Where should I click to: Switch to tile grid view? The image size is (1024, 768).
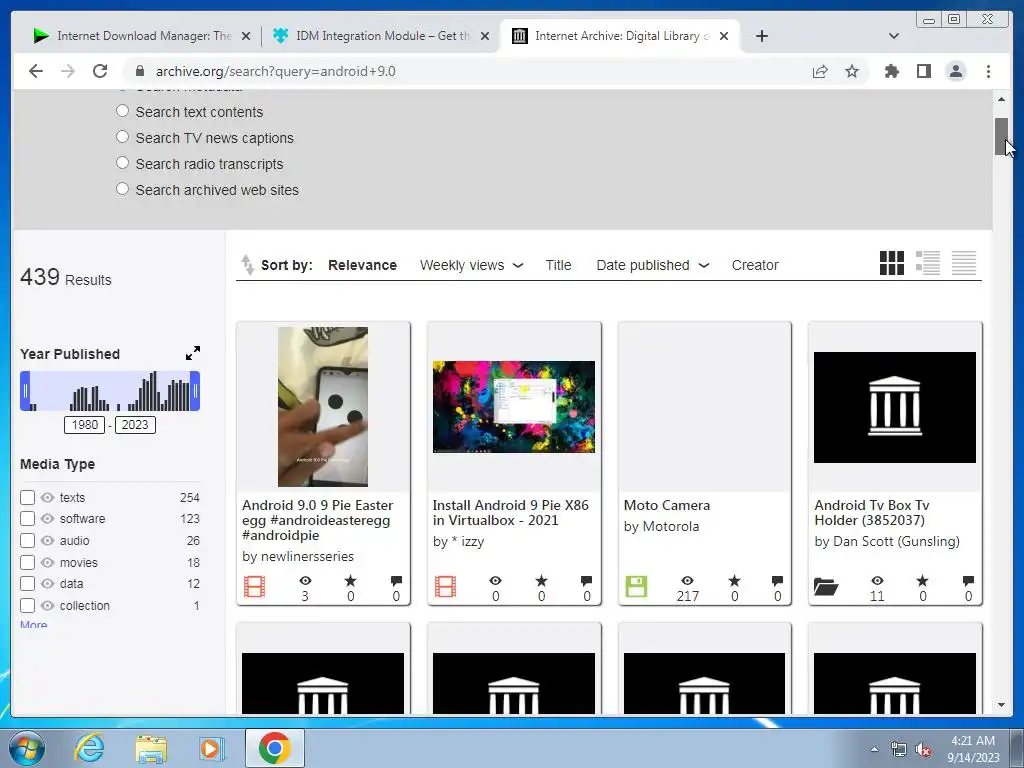point(891,263)
